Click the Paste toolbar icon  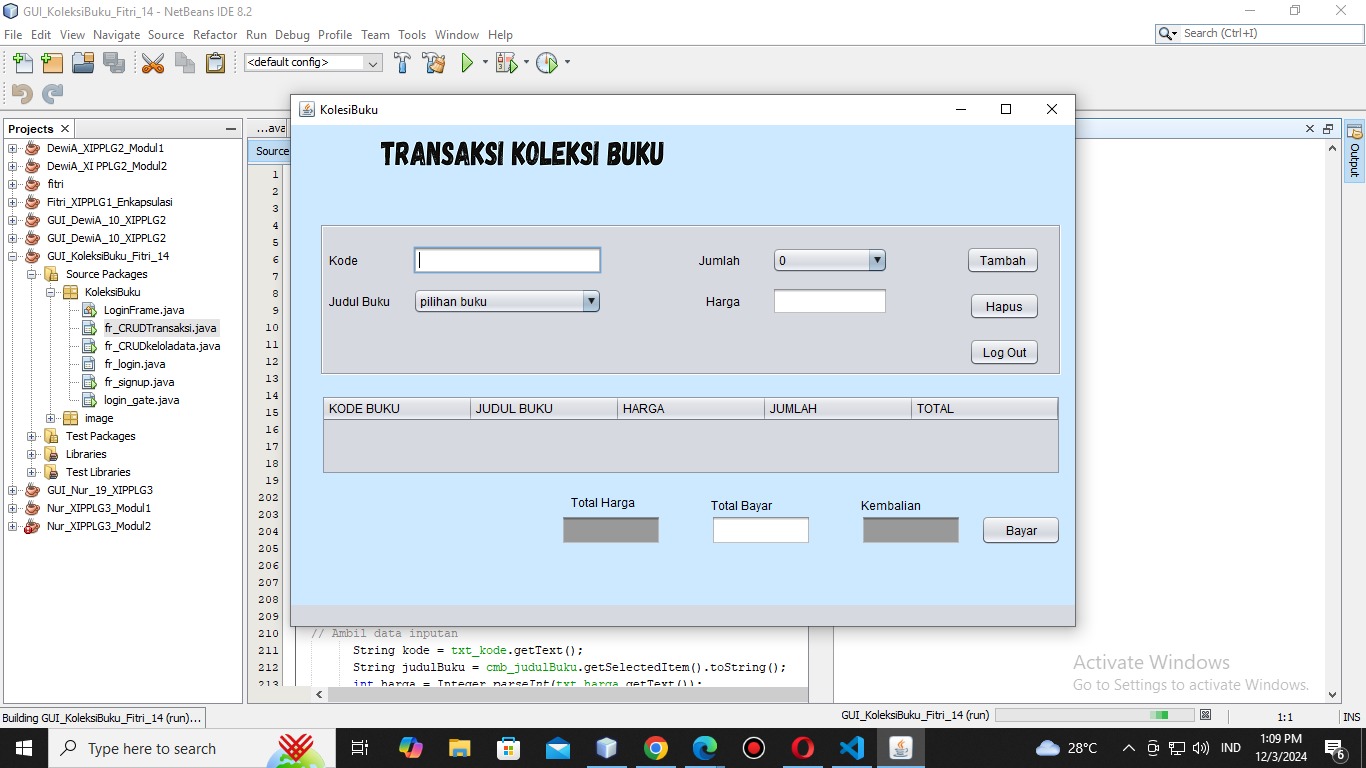(216, 62)
